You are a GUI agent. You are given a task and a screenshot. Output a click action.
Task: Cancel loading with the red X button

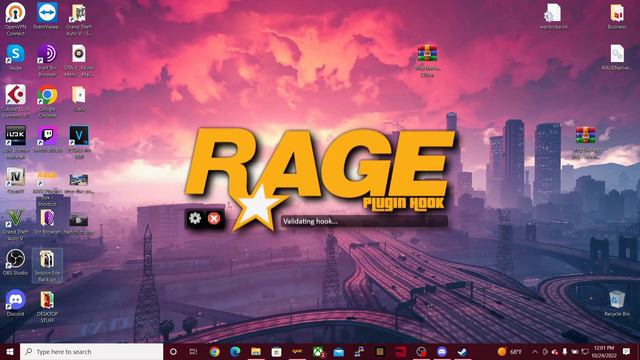214,219
